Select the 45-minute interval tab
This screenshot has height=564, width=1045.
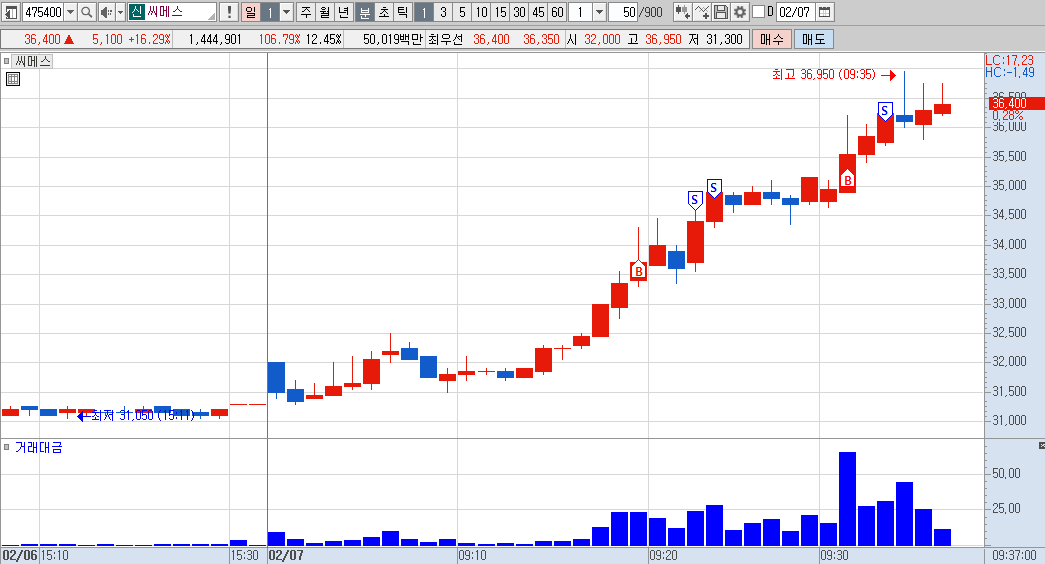coord(538,12)
